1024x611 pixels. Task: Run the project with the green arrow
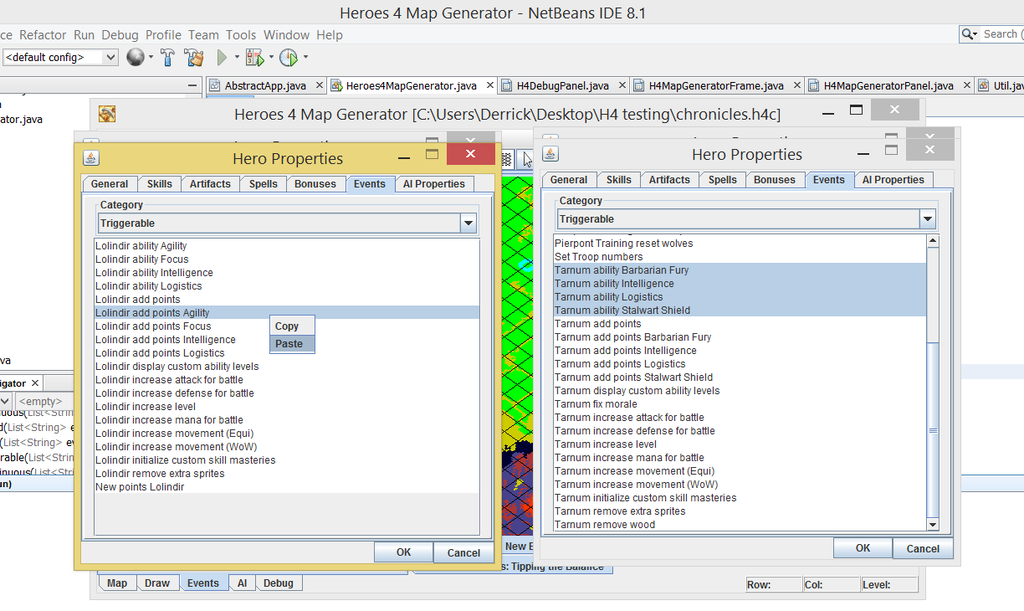click(222, 57)
